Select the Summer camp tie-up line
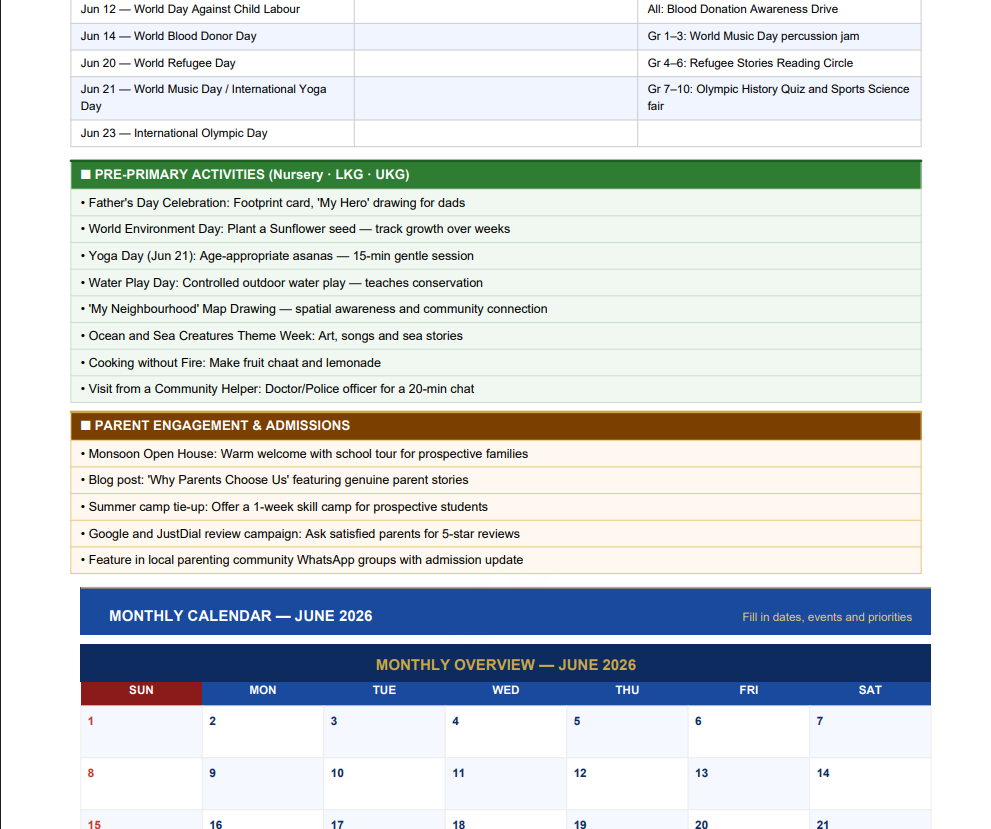 tap(496, 507)
